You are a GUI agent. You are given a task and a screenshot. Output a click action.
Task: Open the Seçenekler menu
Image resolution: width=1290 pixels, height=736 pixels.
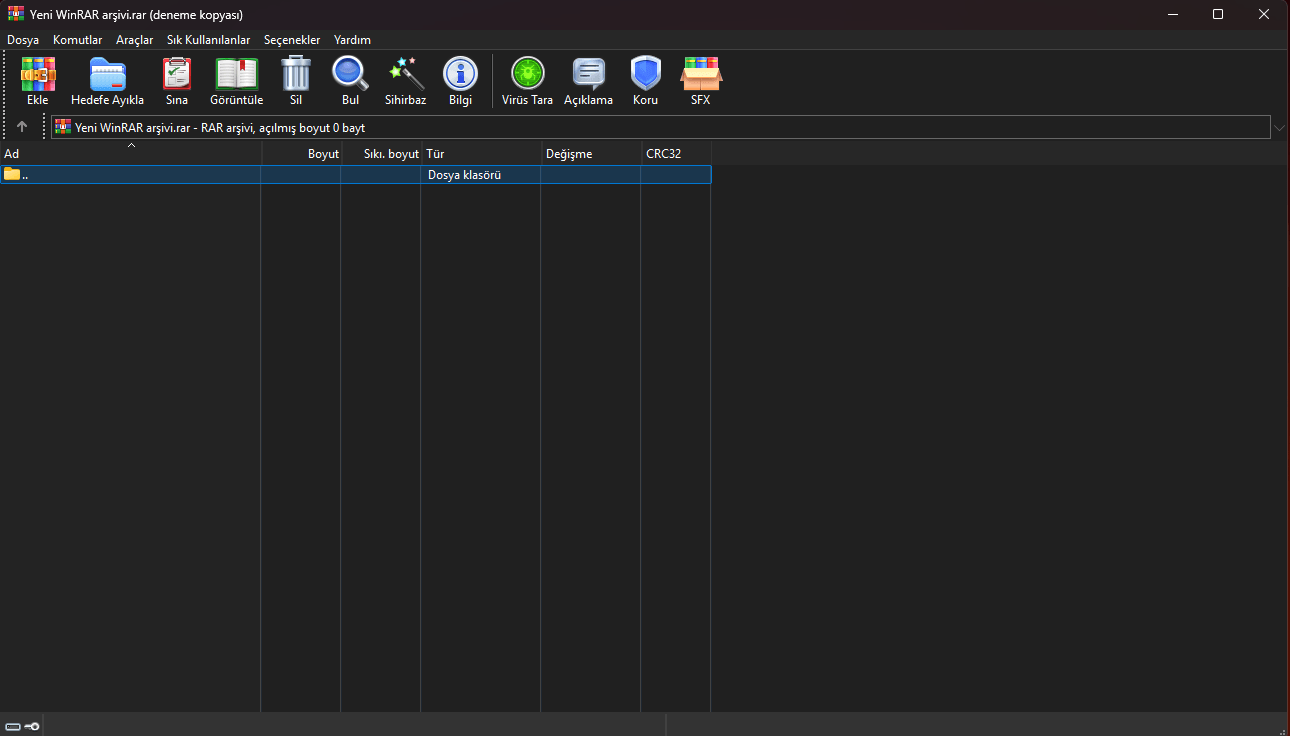(292, 40)
